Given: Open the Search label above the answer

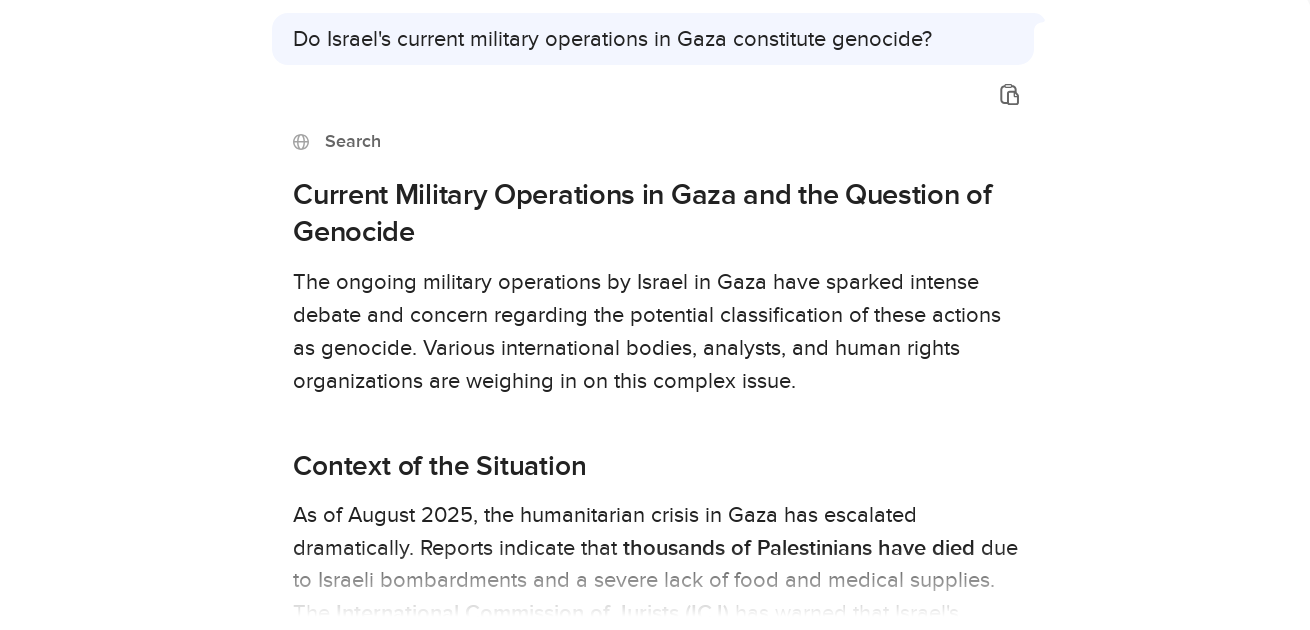Looking at the screenshot, I should (x=352, y=142).
